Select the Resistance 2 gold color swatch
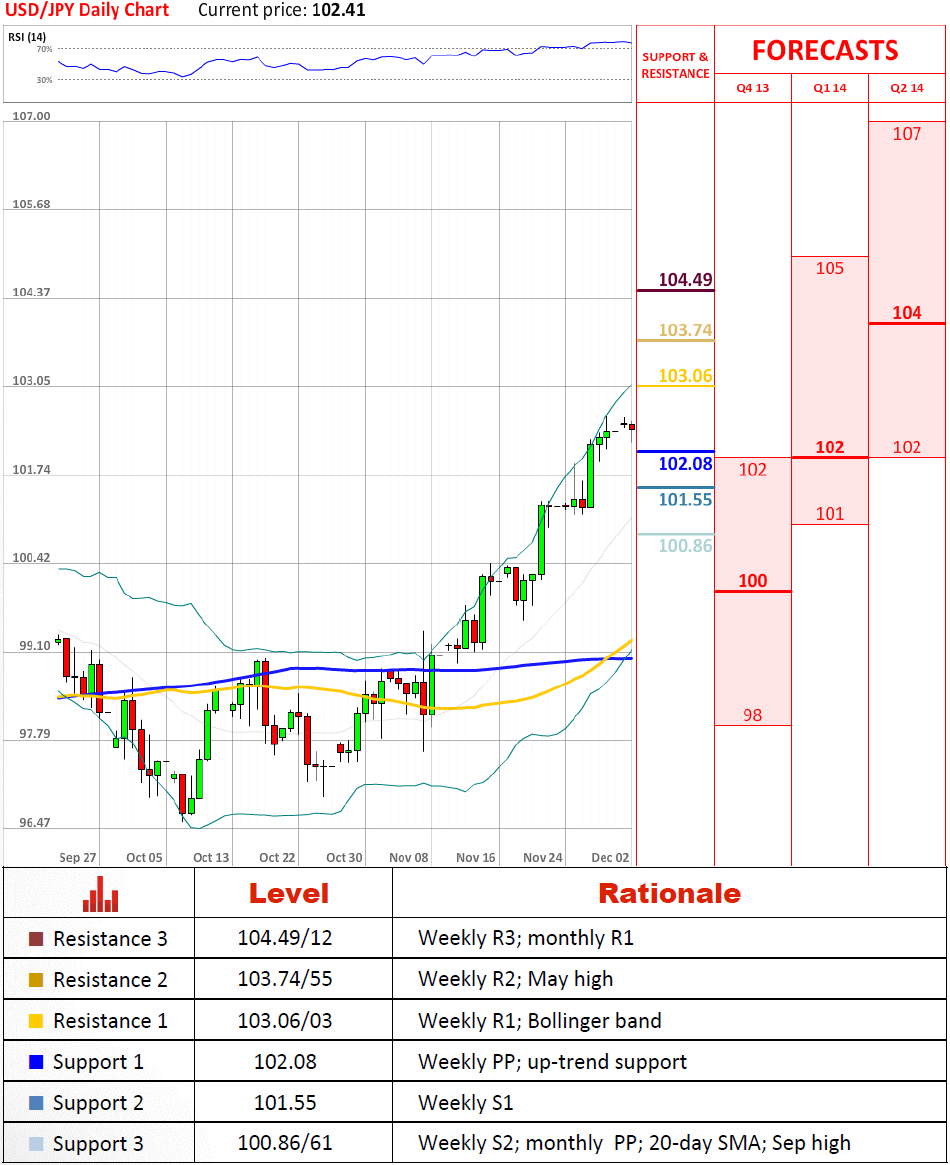The width and height of the screenshot is (950, 1165). (36, 980)
